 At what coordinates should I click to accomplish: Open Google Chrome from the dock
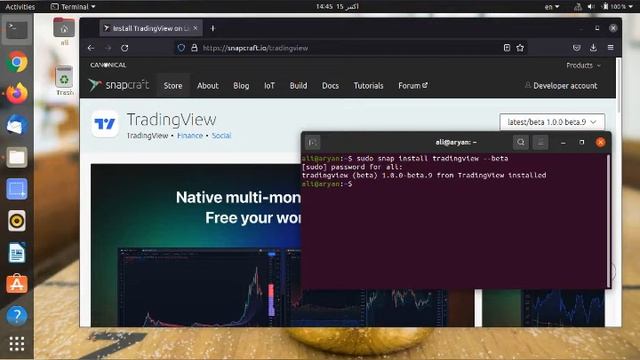point(17,62)
